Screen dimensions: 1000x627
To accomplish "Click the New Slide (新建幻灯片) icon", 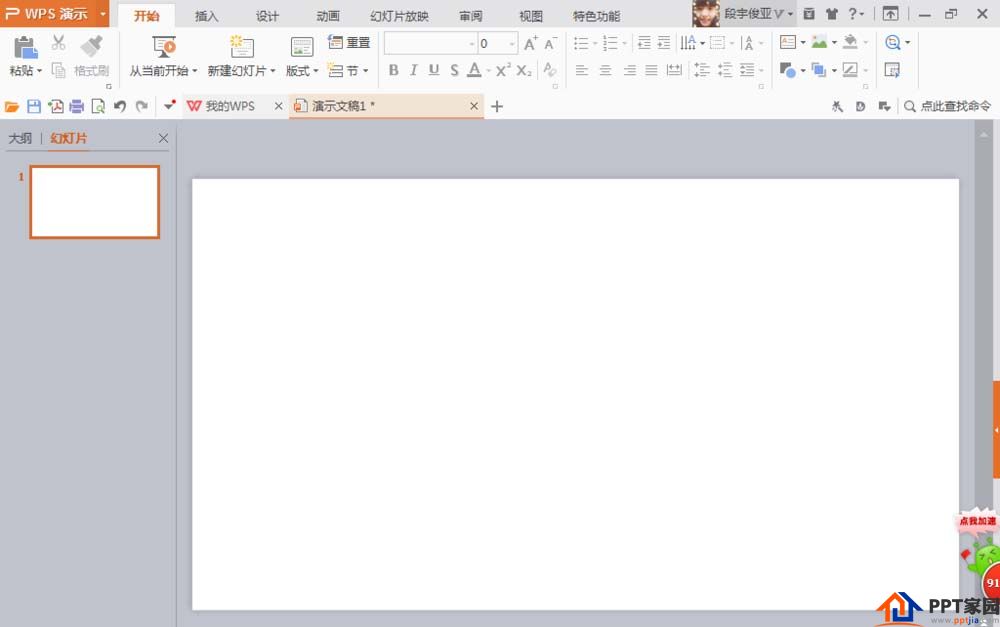I will [241, 47].
